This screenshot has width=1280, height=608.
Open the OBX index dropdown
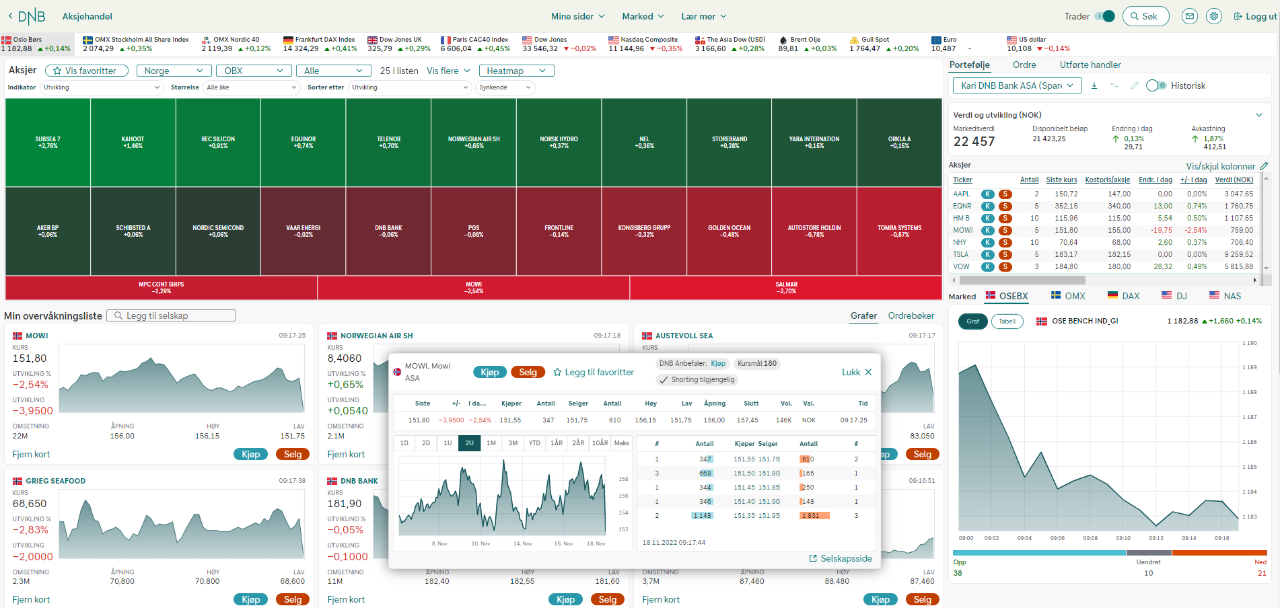coord(253,71)
